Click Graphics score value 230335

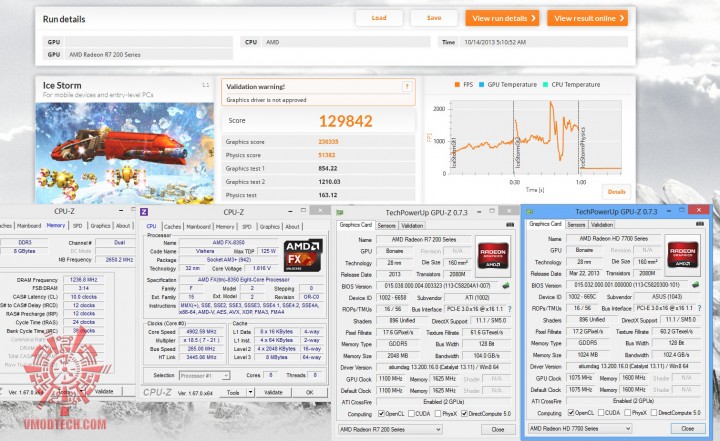point(328,142)
